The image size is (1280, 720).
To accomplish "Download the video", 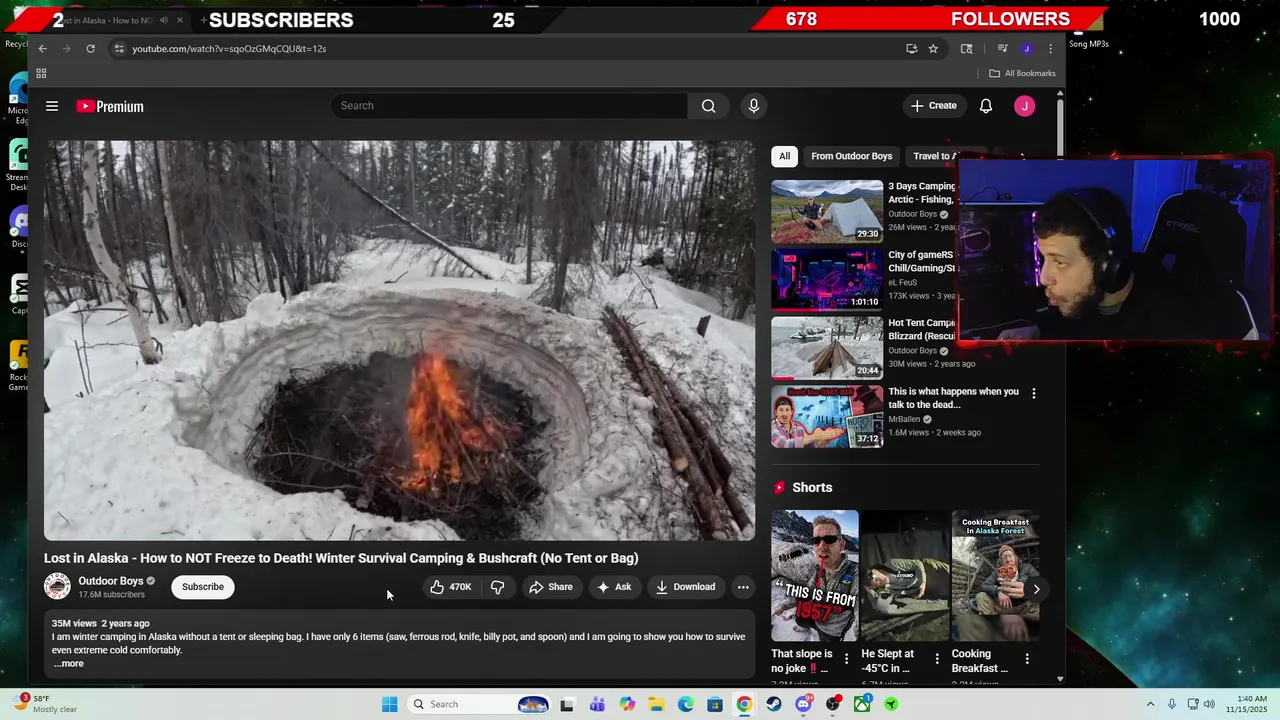I will [685, 587].
